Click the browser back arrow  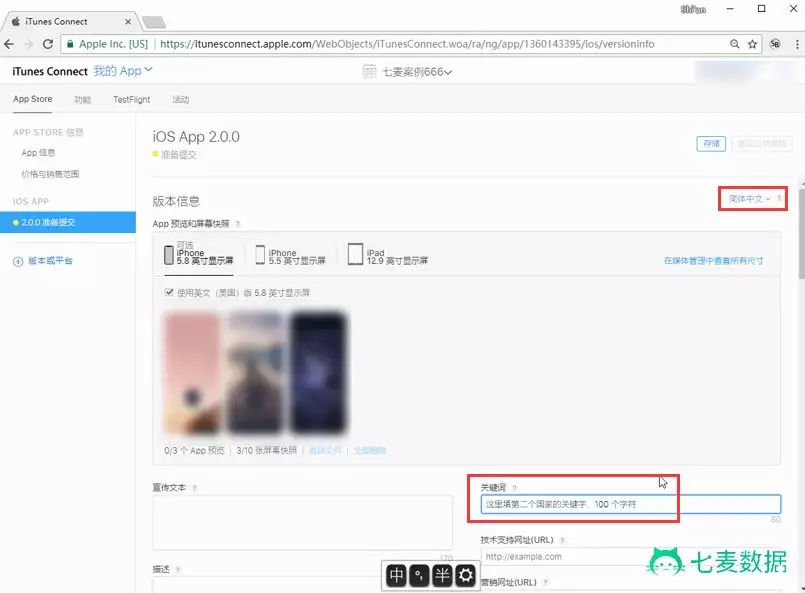(10, 44)
